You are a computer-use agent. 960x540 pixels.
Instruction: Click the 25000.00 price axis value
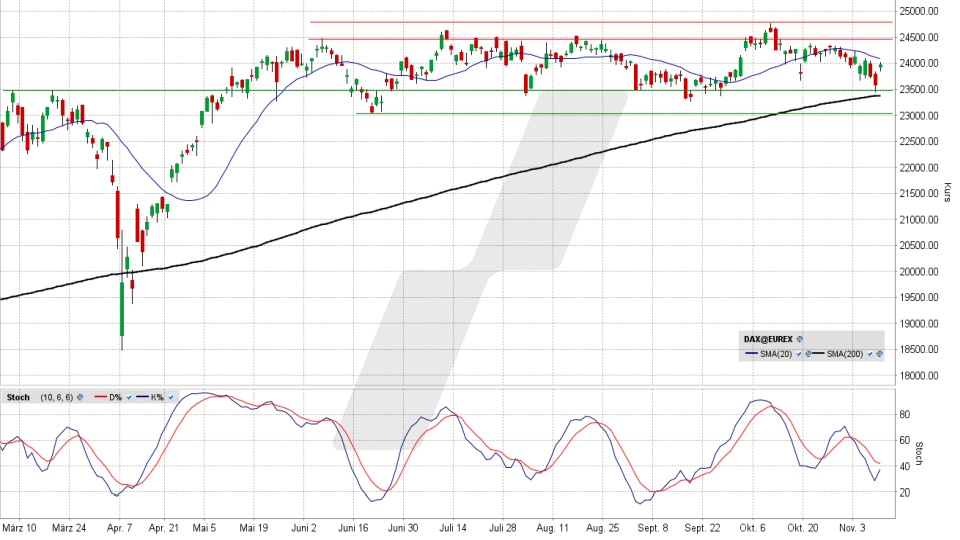[x=918, y=11]
